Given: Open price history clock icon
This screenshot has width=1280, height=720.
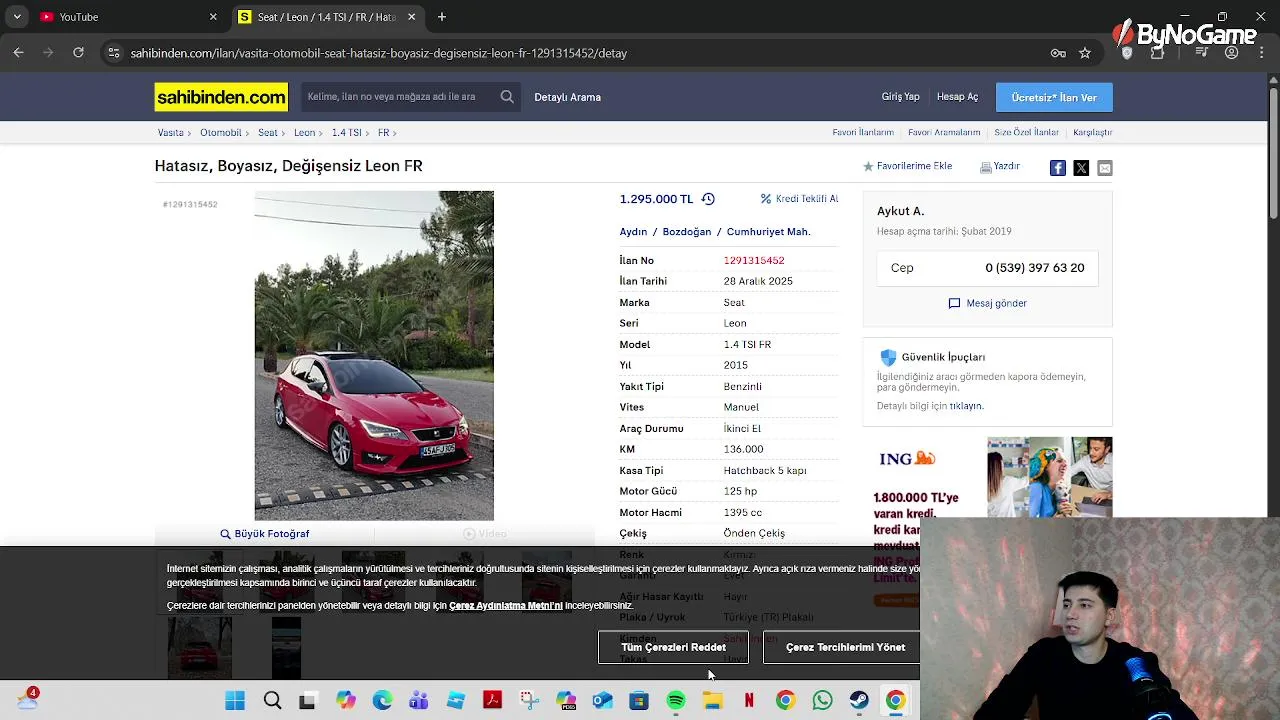Looking at the screenshot, I should point(708,199).
